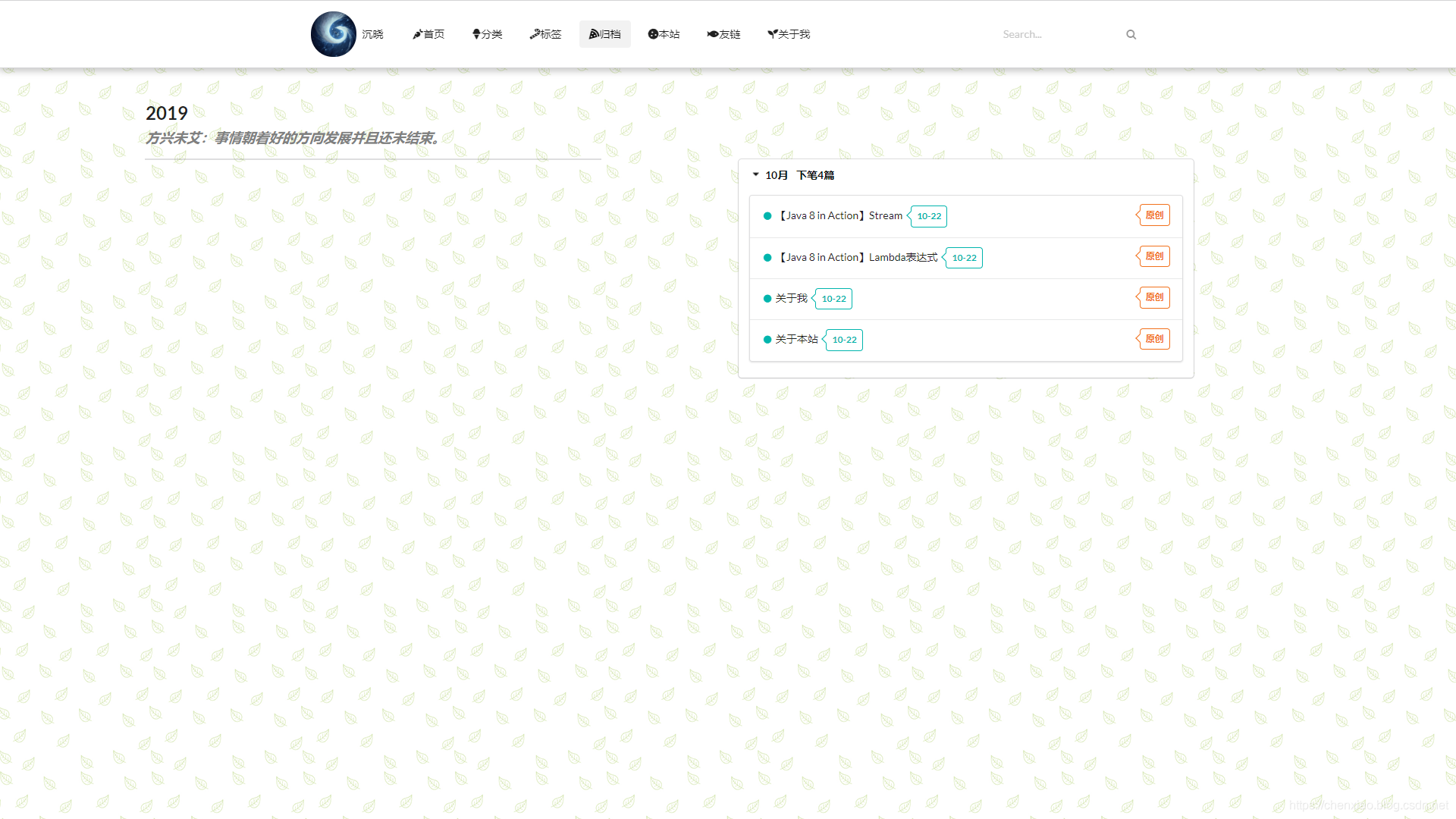Open the 首页 home nav item

428,34
